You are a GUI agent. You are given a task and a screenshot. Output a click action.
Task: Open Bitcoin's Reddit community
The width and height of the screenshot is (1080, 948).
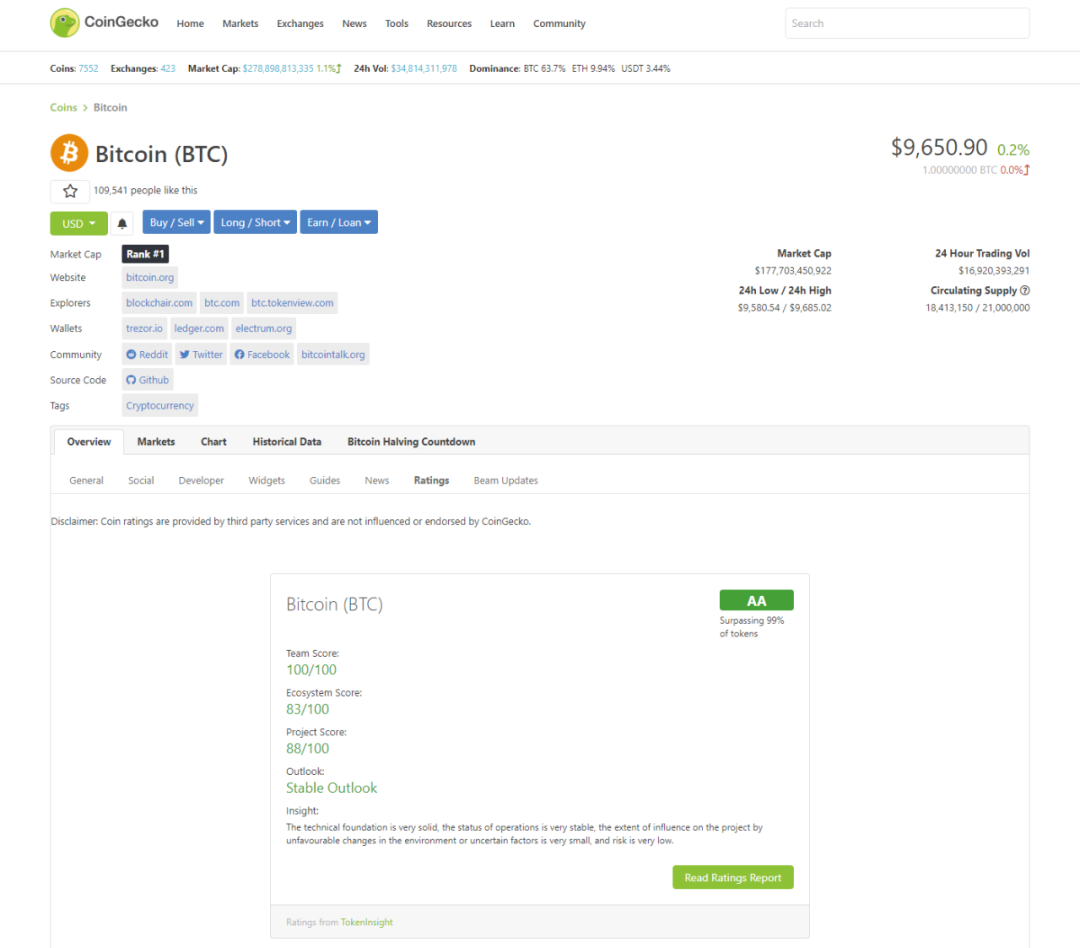146,353
